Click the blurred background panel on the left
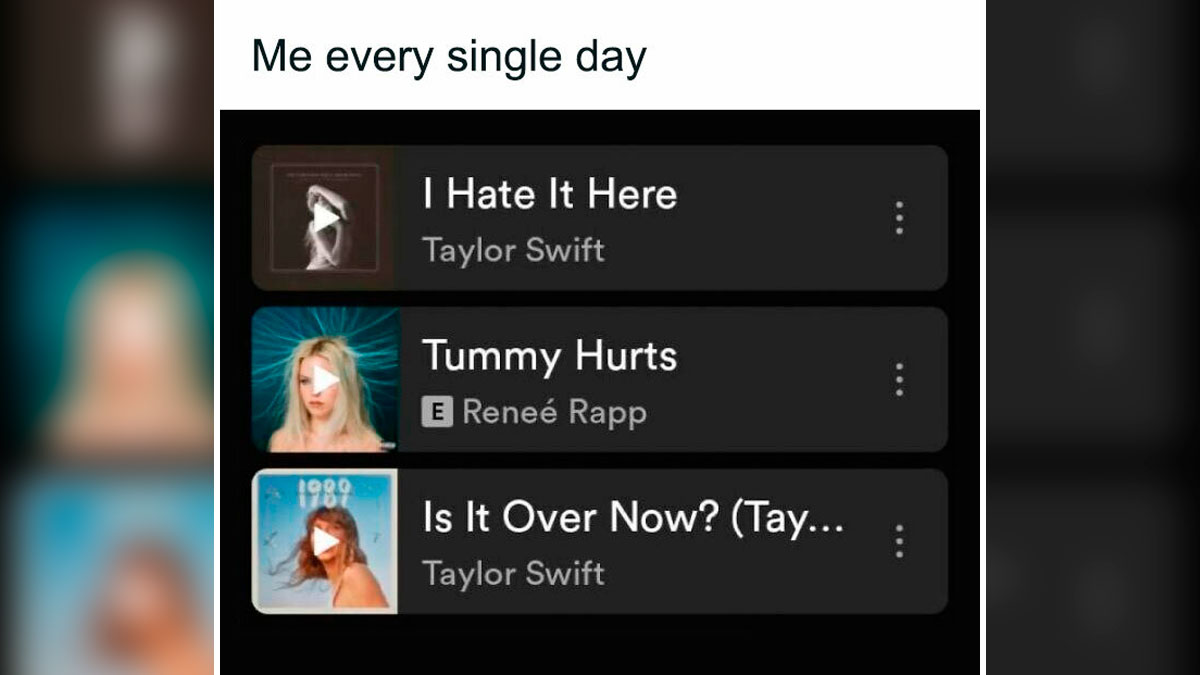1200x675 pixels. (x=105, y=337)
